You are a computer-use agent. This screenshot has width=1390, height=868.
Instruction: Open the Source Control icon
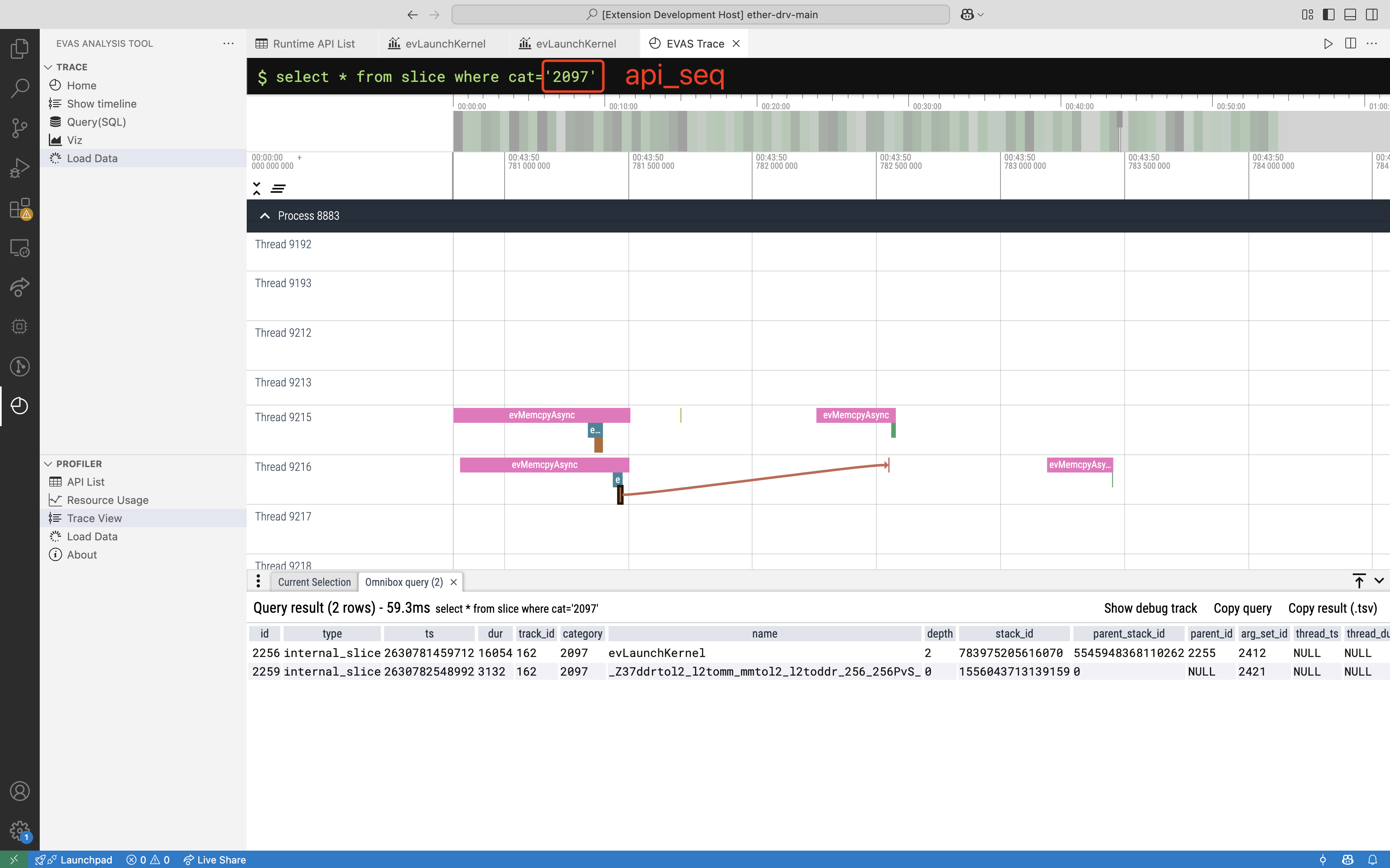(x=19, y=128)
